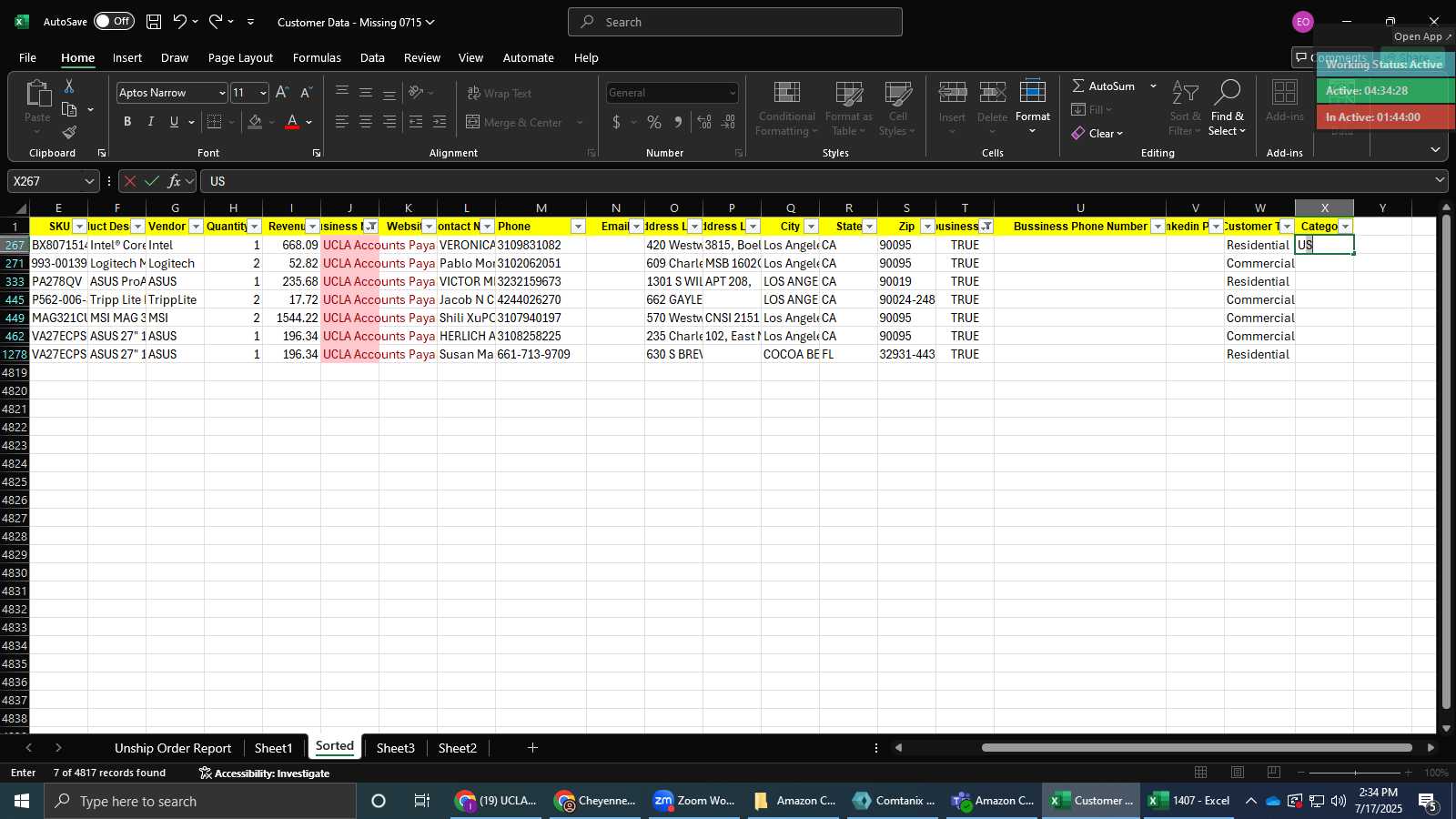Click the Format Painter brush icon

coord(68,133)
